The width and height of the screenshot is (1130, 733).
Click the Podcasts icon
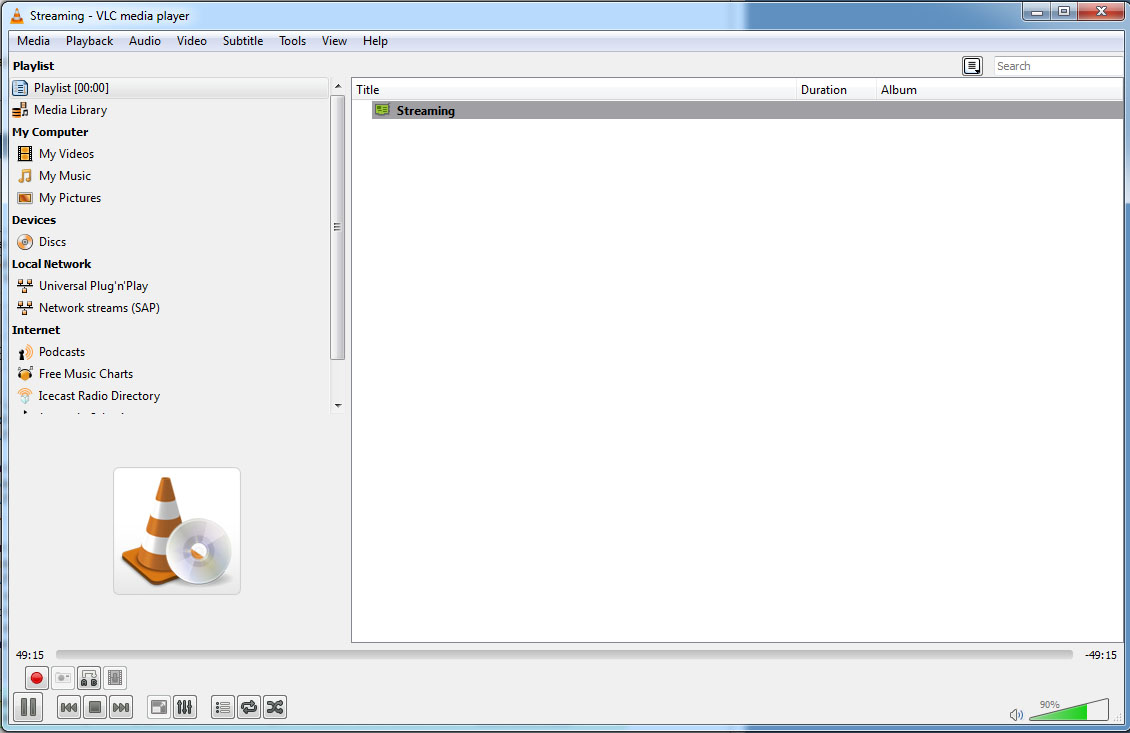pos(25,352)
